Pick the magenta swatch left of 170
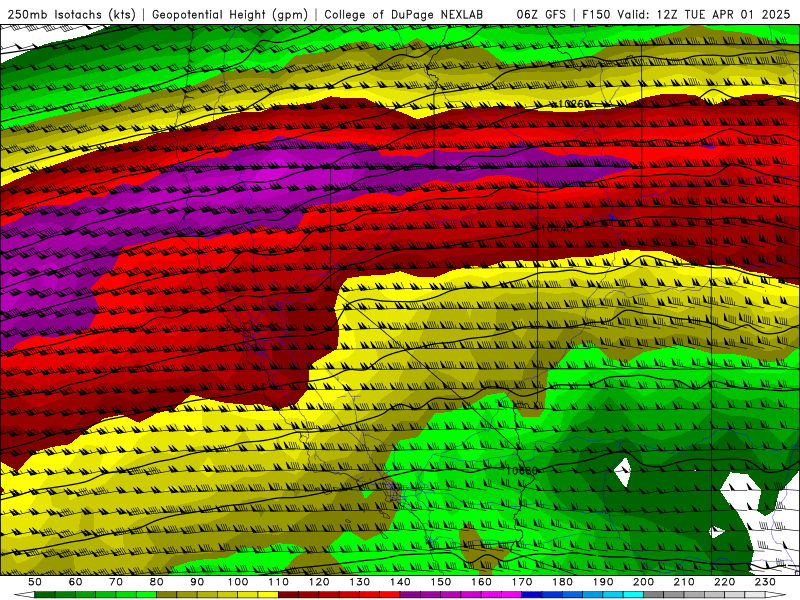This screenshot has width=800, height=600. pos(511,595)
